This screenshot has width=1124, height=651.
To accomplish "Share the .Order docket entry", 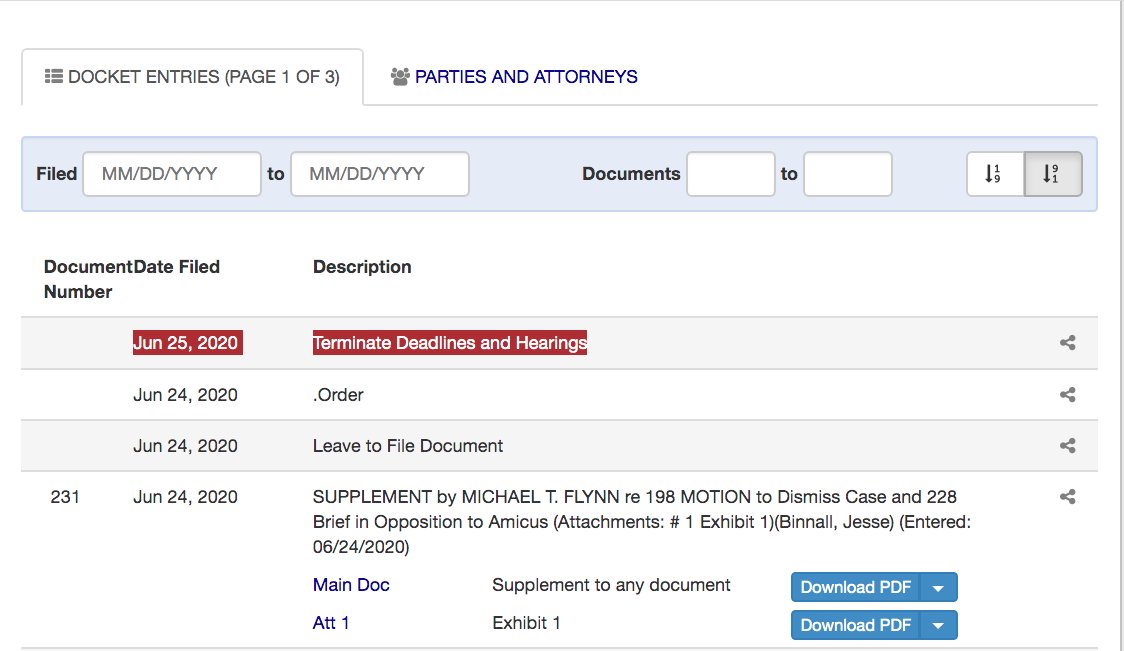I will click(1067, 394).
